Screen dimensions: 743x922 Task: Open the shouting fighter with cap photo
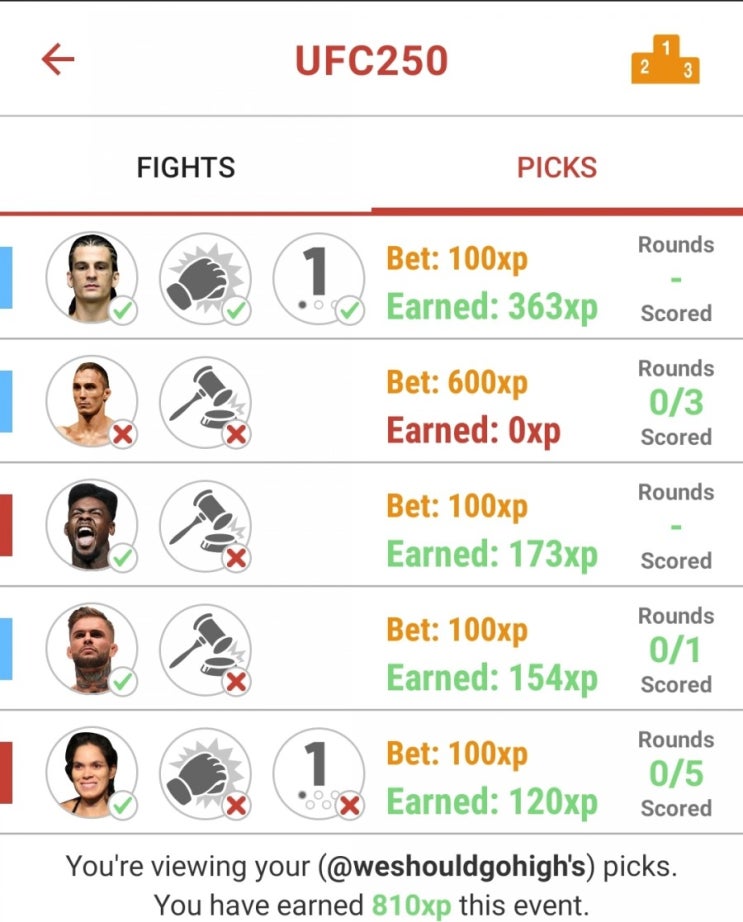pos(92,526)
